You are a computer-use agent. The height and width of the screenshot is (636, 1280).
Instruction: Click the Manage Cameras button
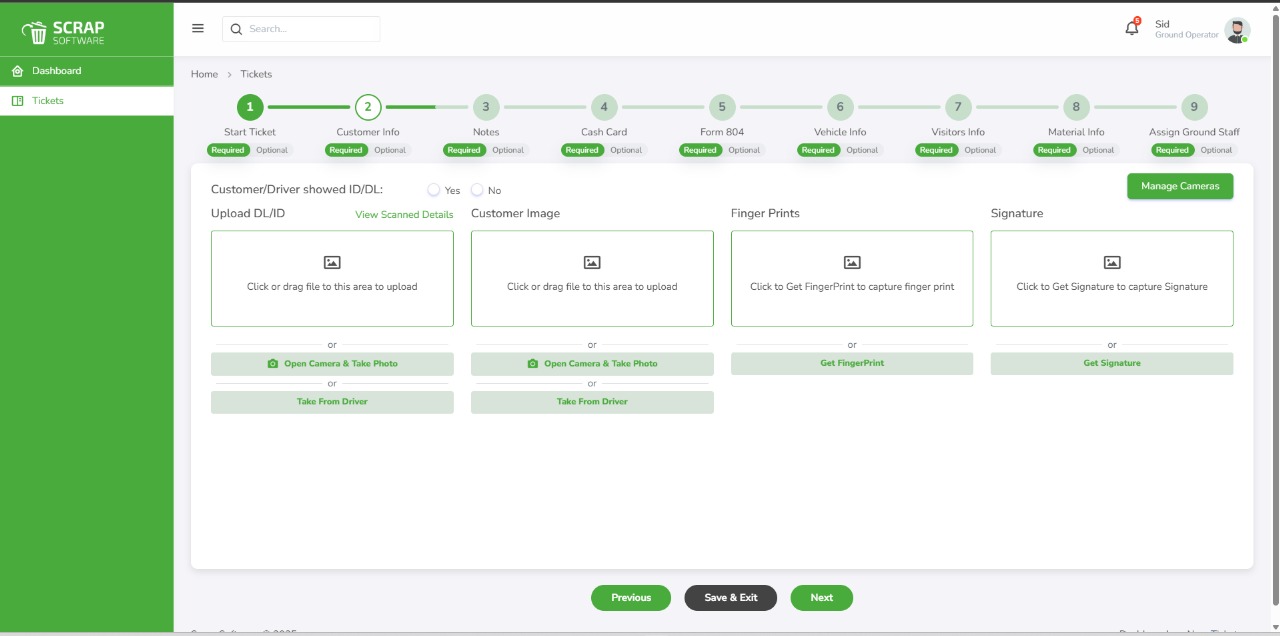point(1180,186)
